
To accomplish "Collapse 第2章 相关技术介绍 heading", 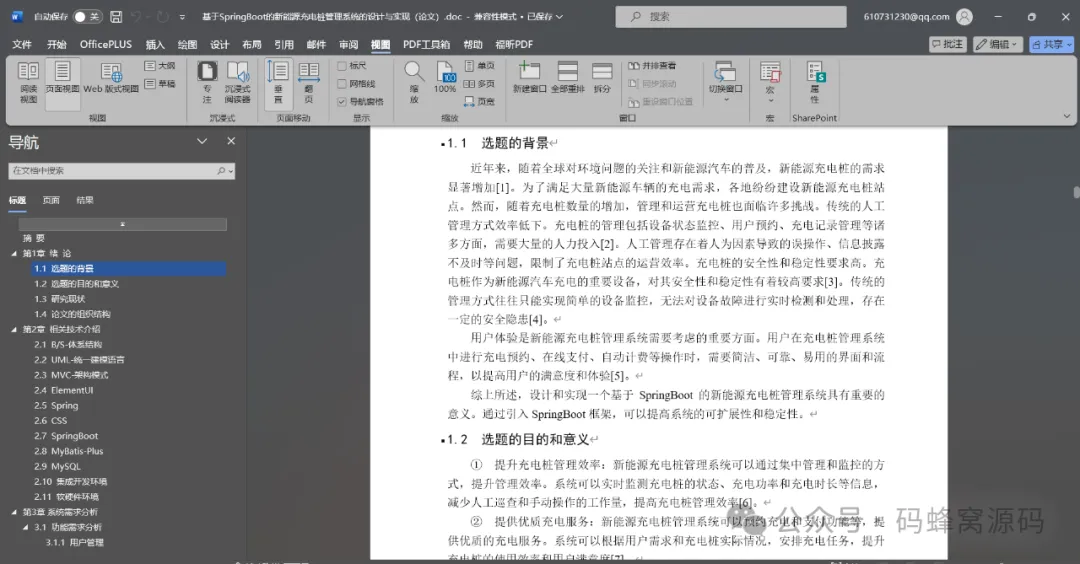I will [x=14, y=329].
